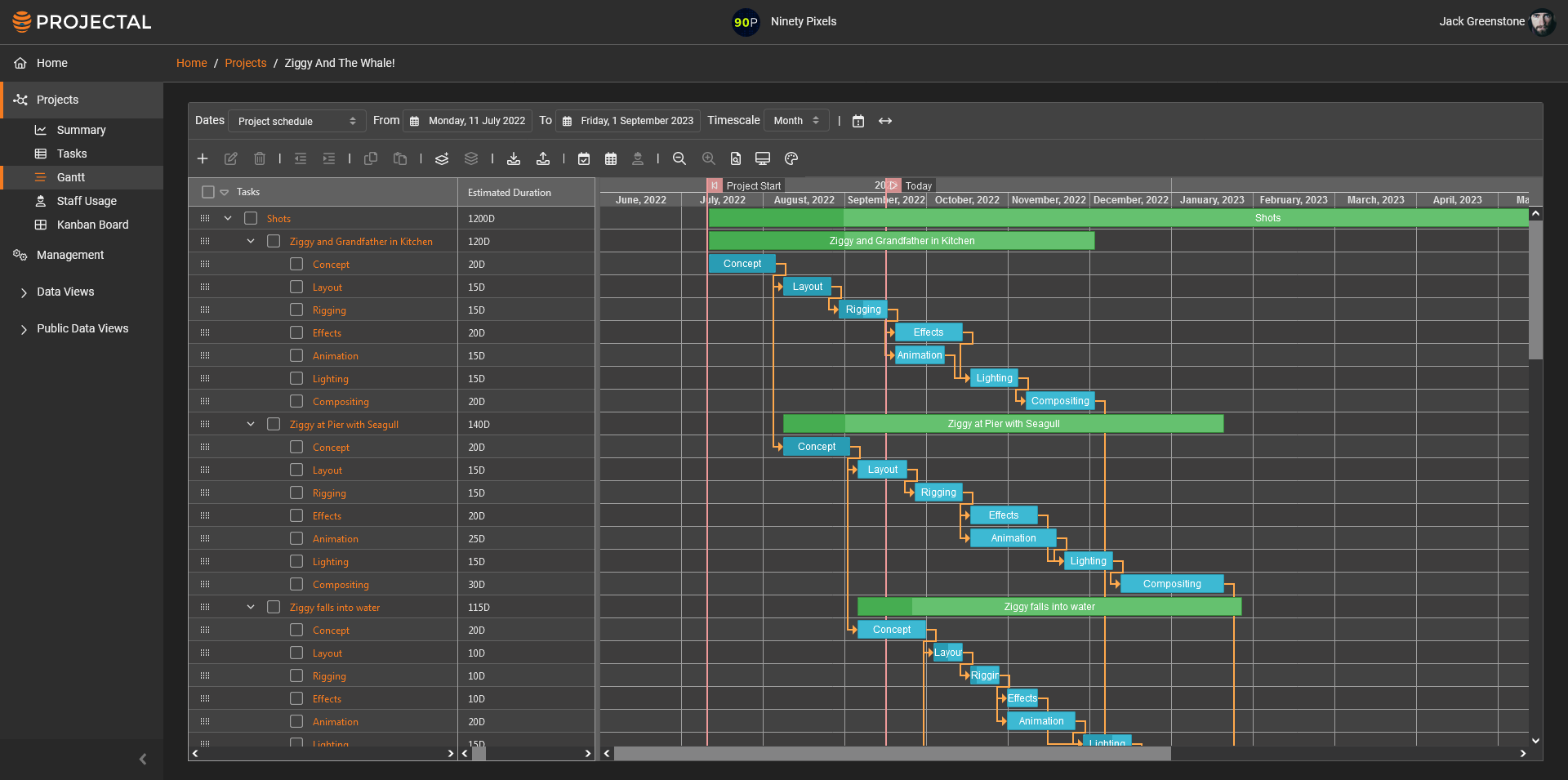Click the From date input field
The height and width of the screenshot is (780, 1568).
click(x=468, y=121)
